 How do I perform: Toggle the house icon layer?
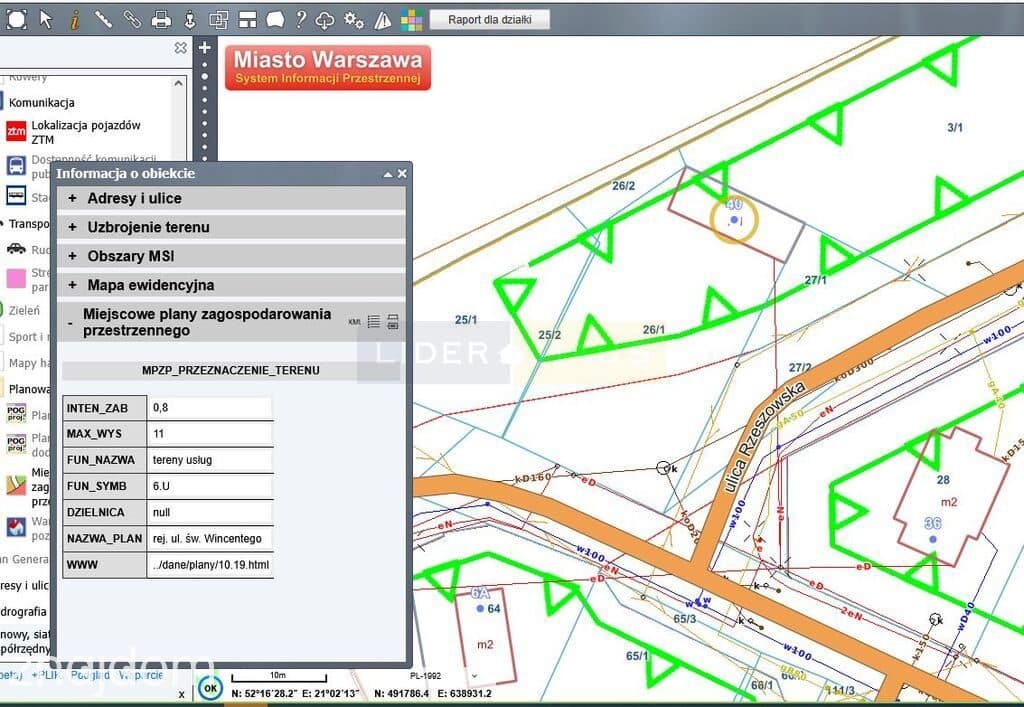coord(16,527)
